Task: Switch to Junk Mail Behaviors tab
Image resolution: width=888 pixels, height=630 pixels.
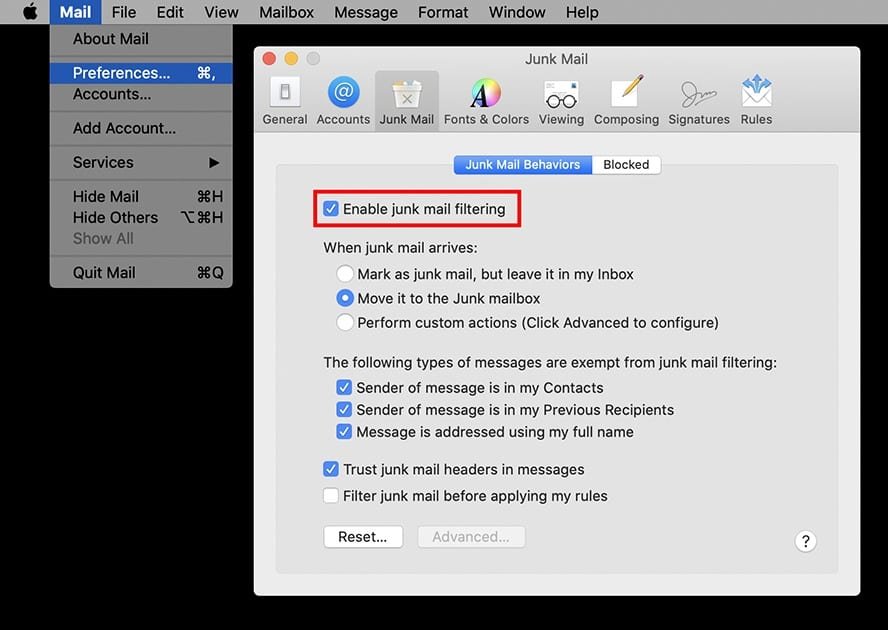Action: pyautogui.click(x=523, y=165)
